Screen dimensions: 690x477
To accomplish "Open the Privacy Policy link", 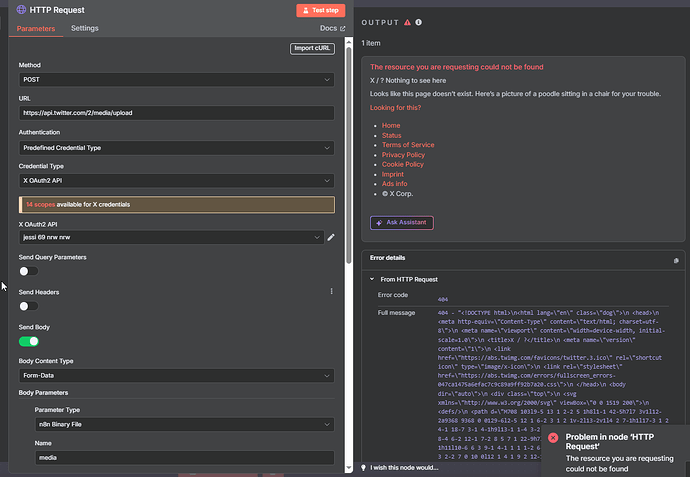I will tap(403, 155).
